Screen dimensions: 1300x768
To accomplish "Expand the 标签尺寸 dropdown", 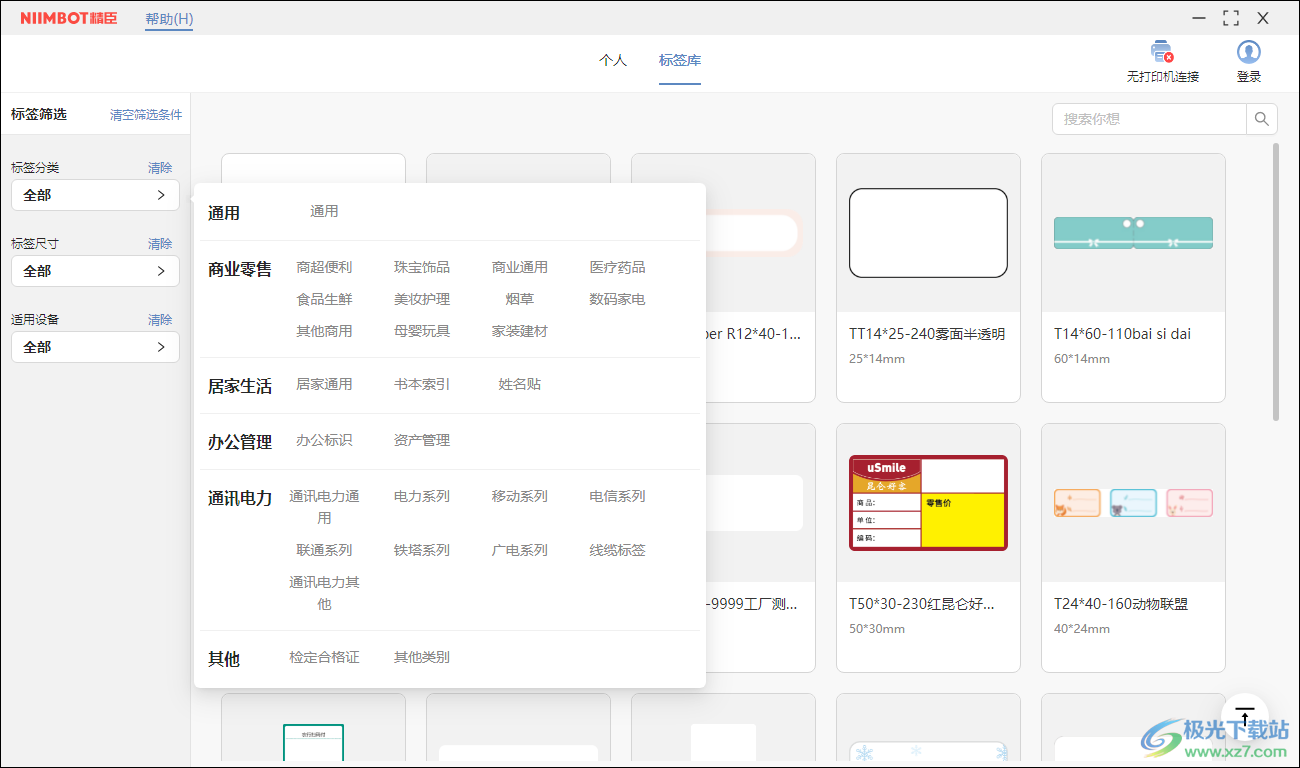I will click(x=95, y=271).
